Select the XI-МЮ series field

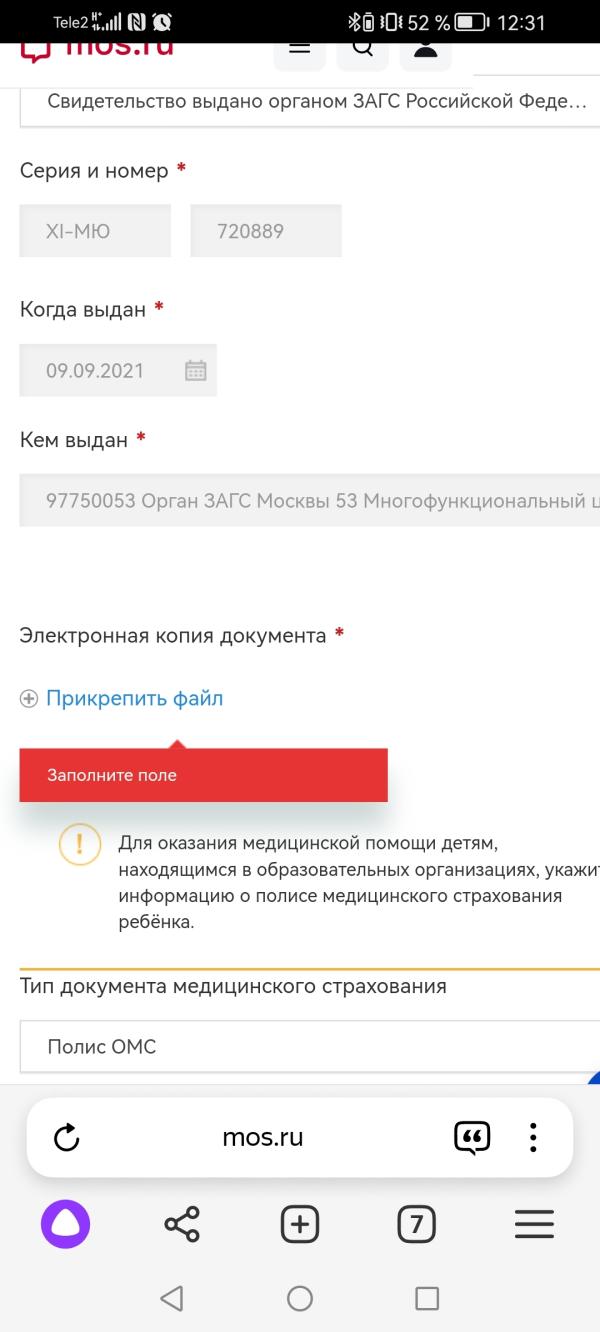(95, 231)
